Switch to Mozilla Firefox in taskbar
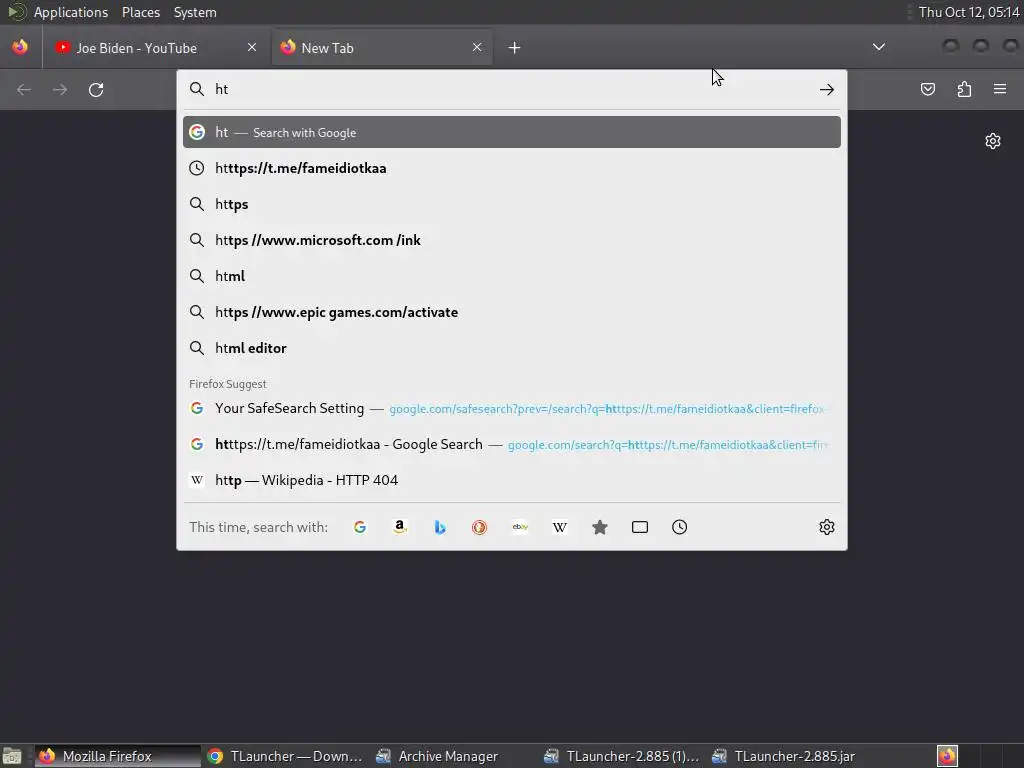 tap(118, 756)
